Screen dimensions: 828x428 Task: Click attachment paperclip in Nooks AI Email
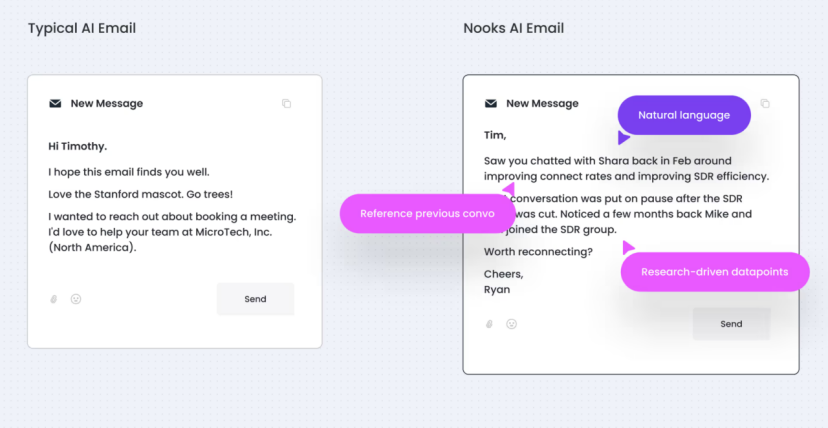tap(489, 324)
